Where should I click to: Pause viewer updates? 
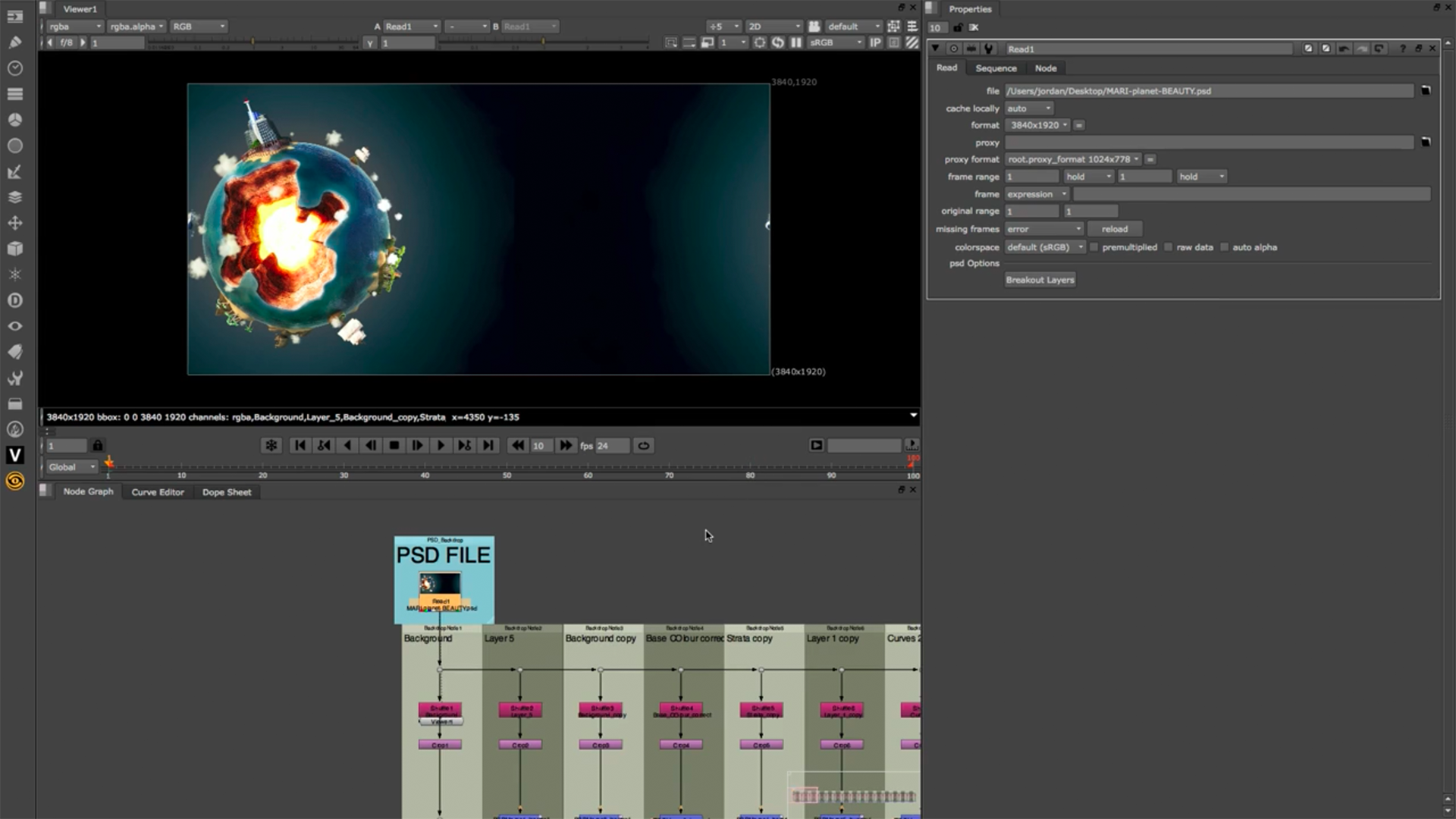pos(795,42)
